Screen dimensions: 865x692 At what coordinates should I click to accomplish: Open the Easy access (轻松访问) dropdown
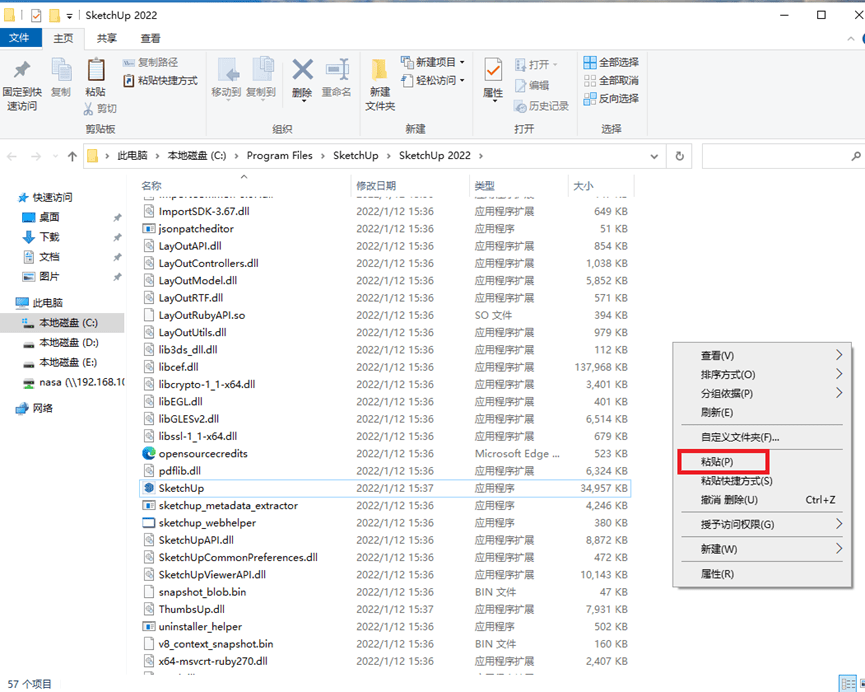tap(433, 81)
